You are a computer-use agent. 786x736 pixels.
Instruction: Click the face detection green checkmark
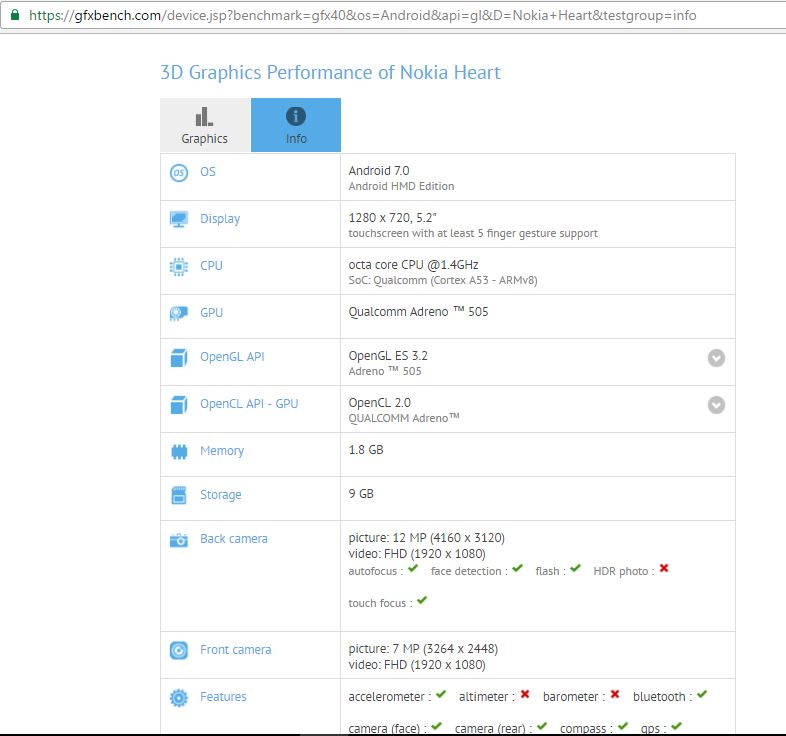tap(518, 569)
